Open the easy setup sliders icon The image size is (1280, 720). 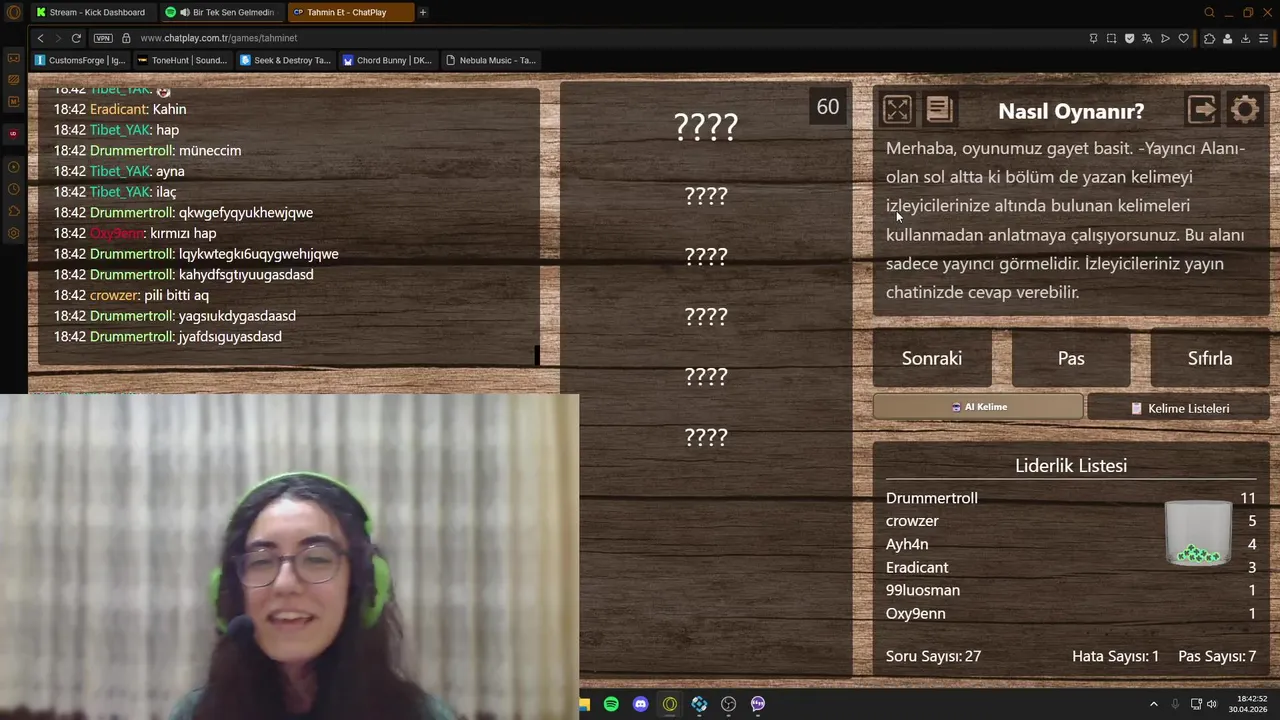[1264, 38]
